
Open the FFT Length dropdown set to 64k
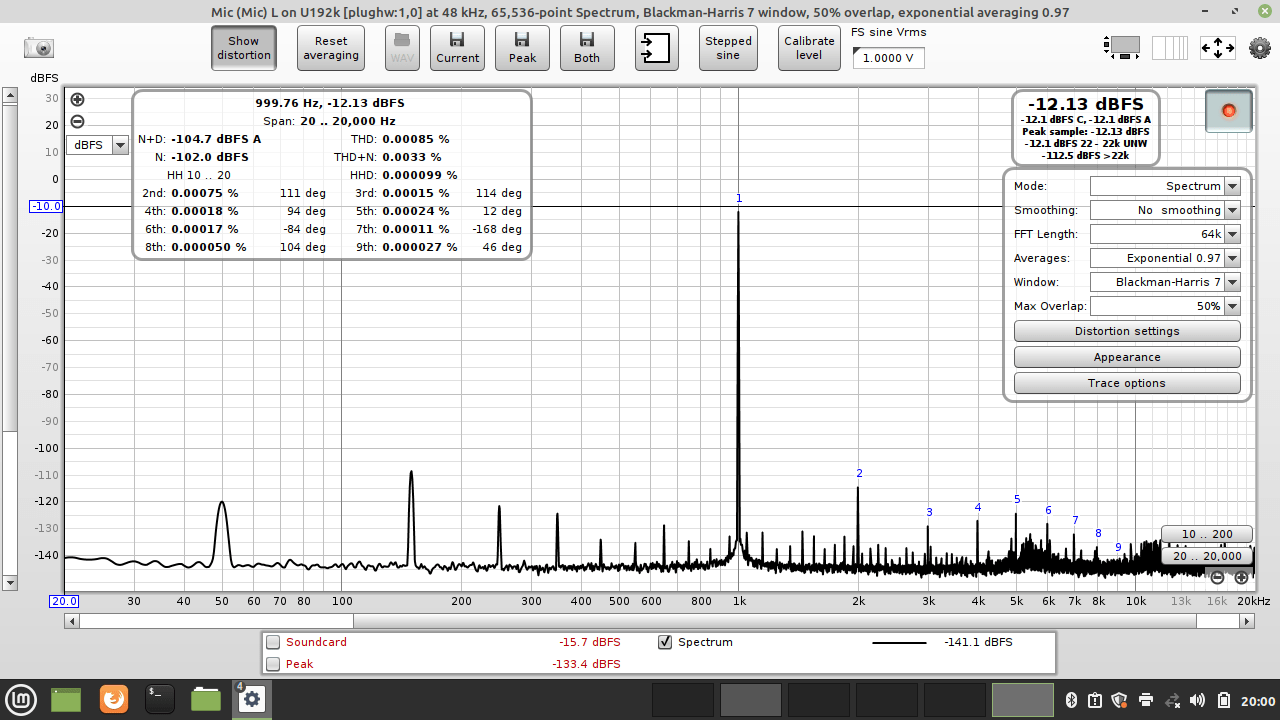[1165, 234]
